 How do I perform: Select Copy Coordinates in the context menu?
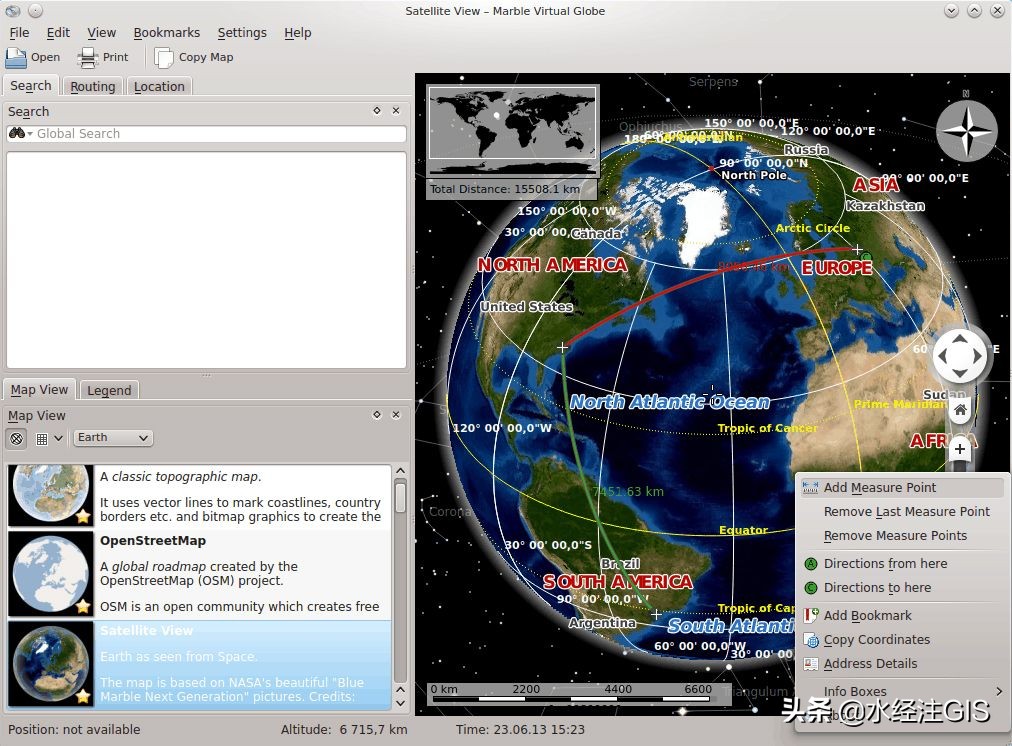876,640
